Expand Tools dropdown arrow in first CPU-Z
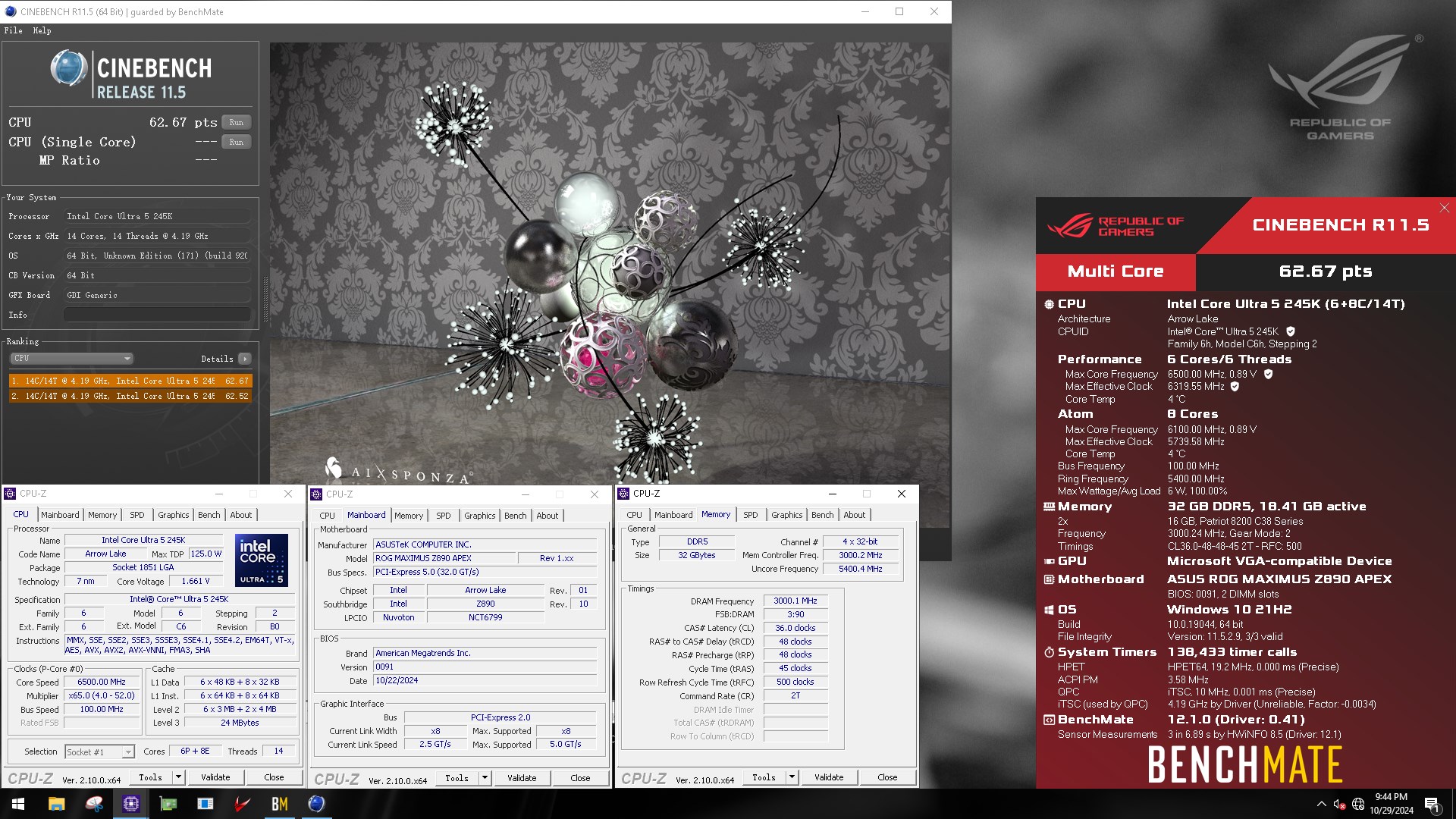This screenshot has height=819, width=1456. click(x=178, y=777)
